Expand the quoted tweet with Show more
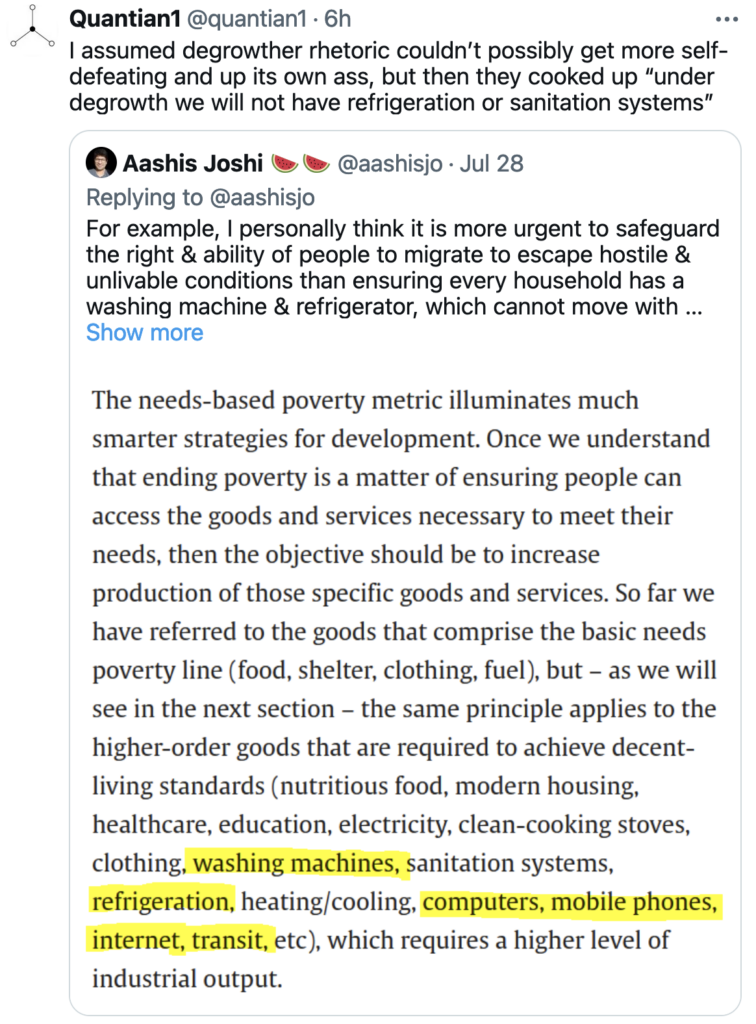The width and height of the screenshot is (756, 1024). click(144, 333)
